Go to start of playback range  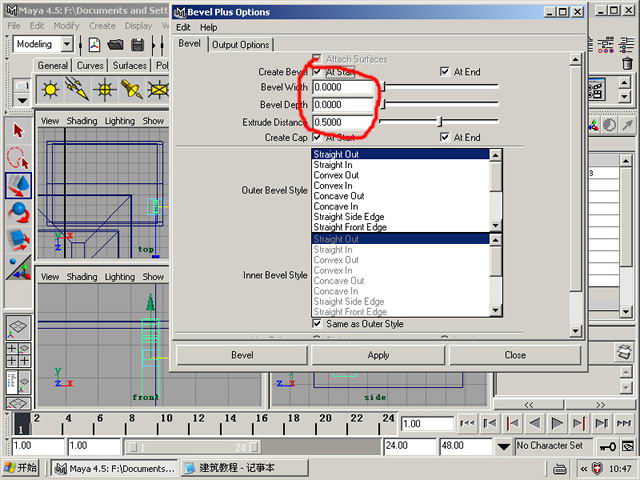[x=467, y=423]
